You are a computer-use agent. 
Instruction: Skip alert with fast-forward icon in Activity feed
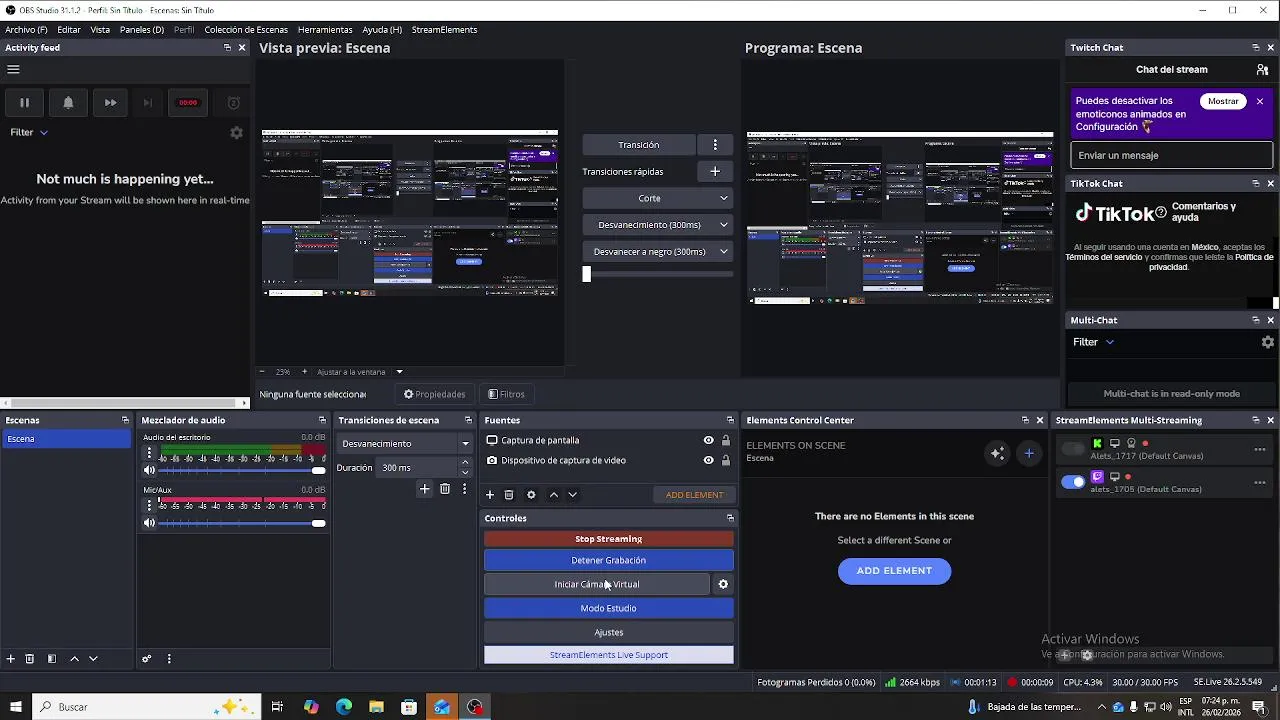point(110,102)
